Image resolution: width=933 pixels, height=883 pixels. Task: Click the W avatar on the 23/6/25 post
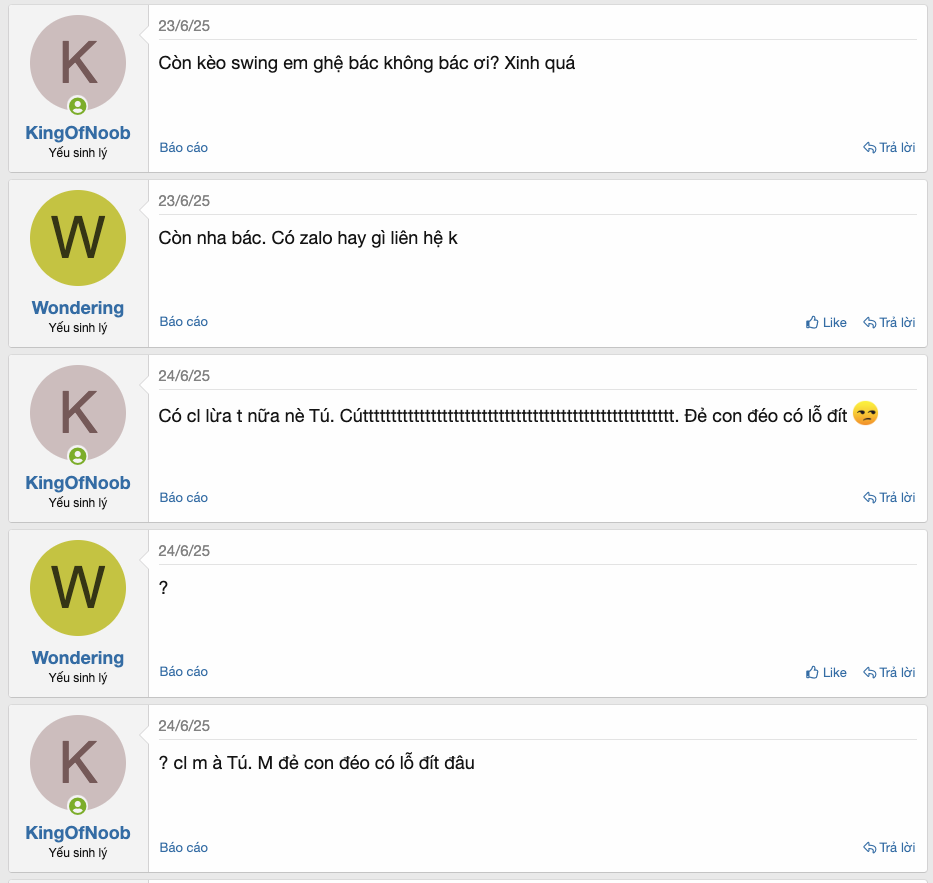click(x=78, y=238)
